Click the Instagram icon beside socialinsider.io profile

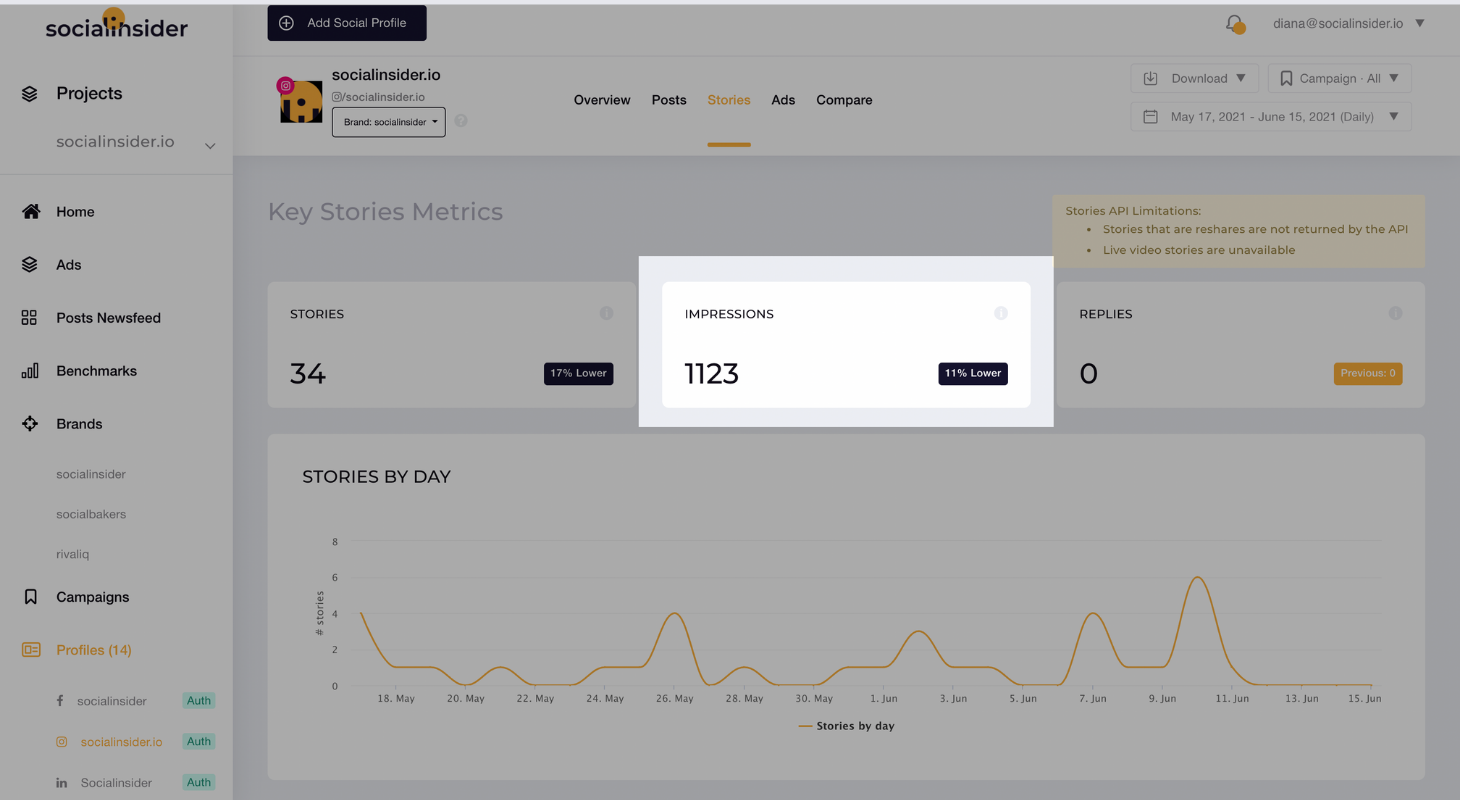62,742
